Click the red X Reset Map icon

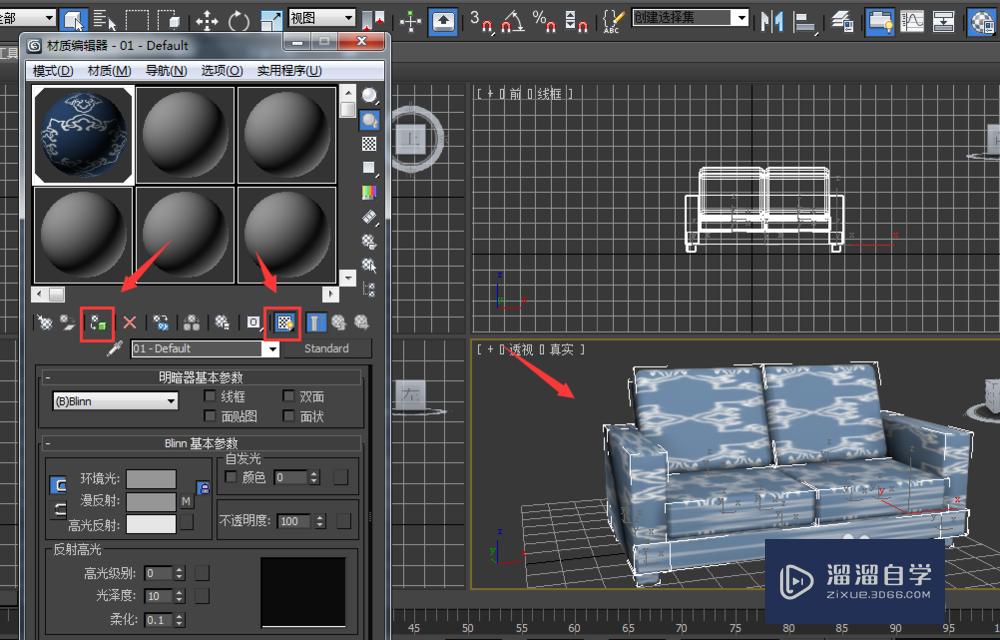click(x=129, y=323)
